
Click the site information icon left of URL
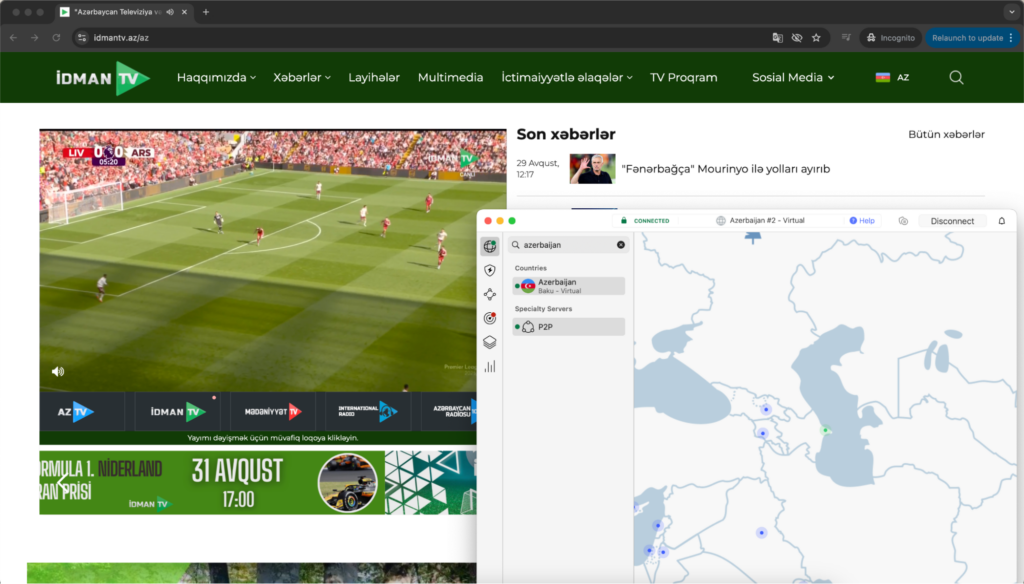point(82,38)
